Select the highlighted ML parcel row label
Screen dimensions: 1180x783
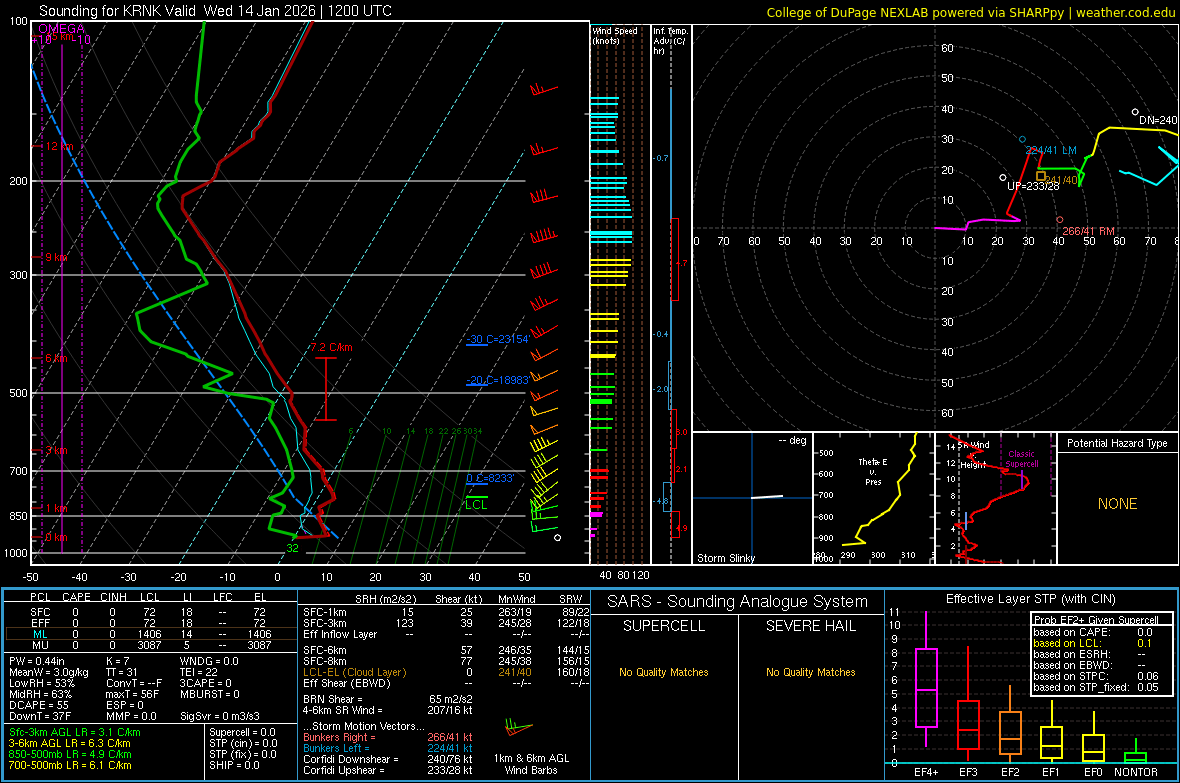[x=40, y=634]
